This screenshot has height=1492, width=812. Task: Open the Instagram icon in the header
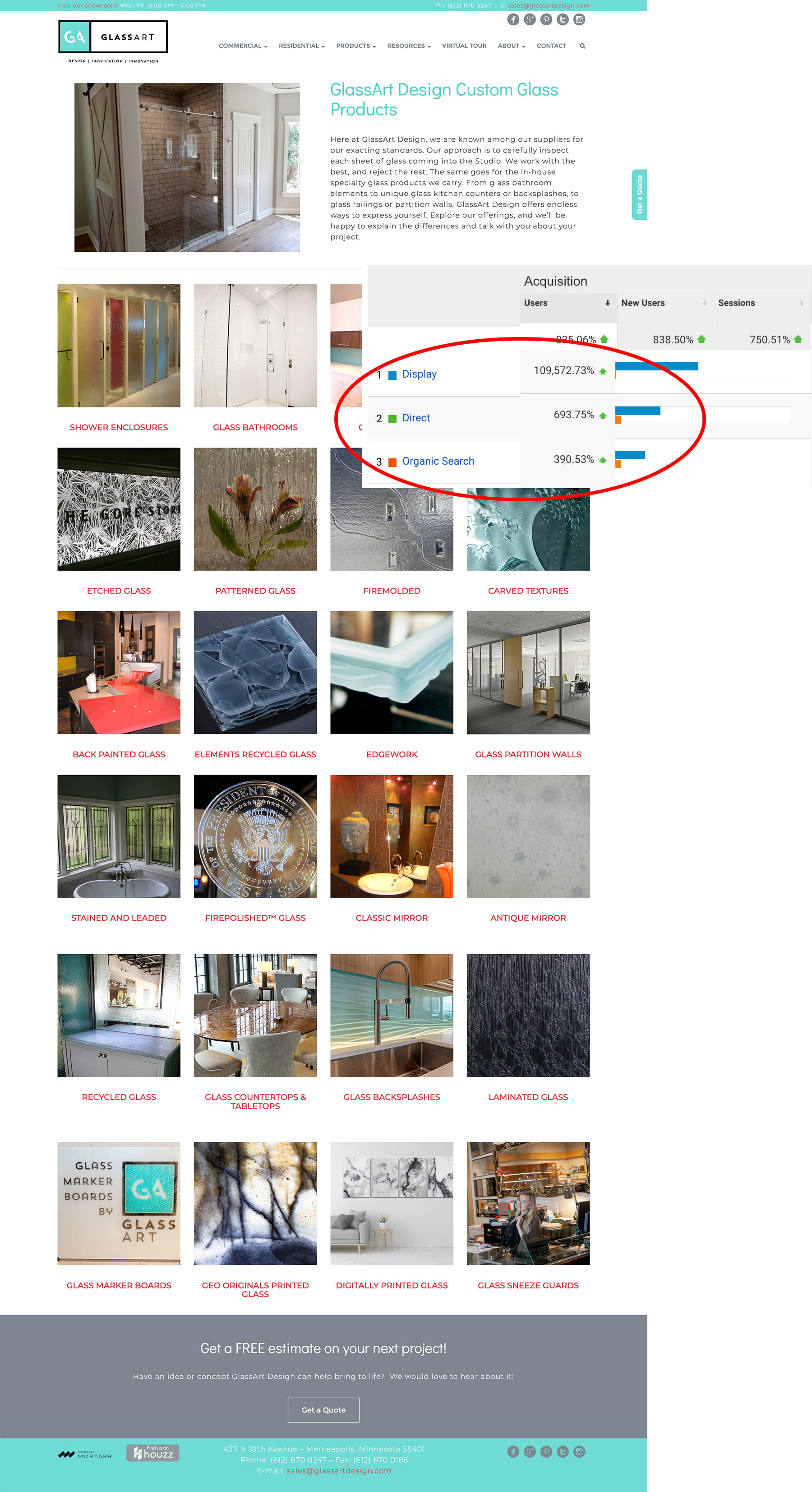tap(579, 20)
